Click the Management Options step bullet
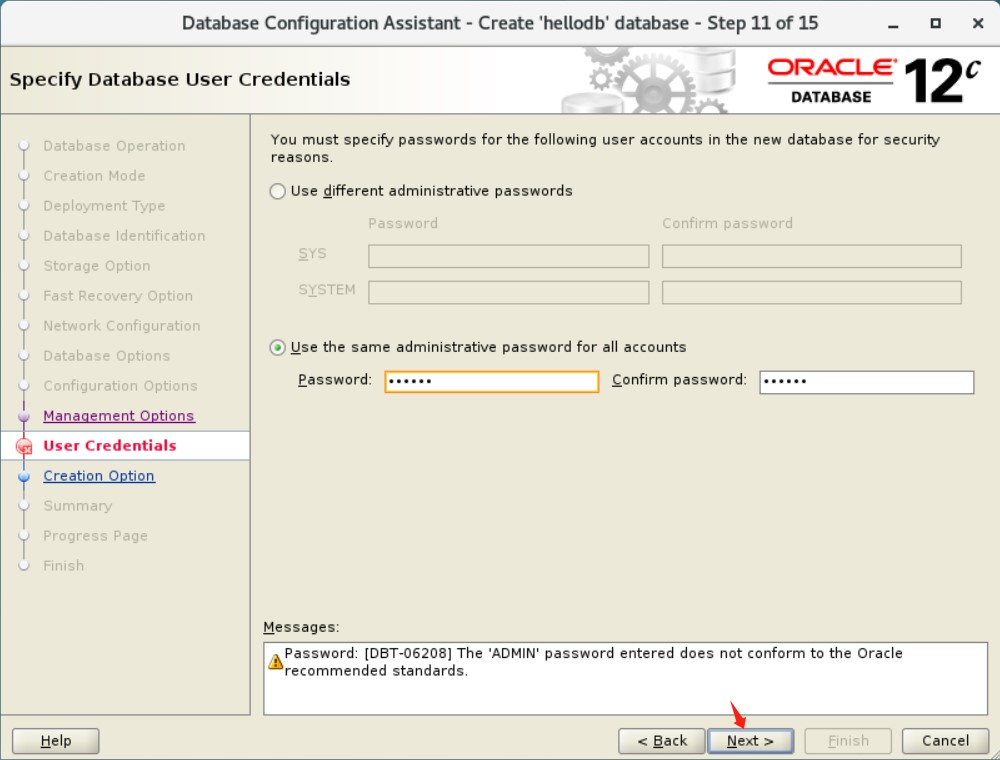Viewport: 1000px width, 760px height. [24, 416]
